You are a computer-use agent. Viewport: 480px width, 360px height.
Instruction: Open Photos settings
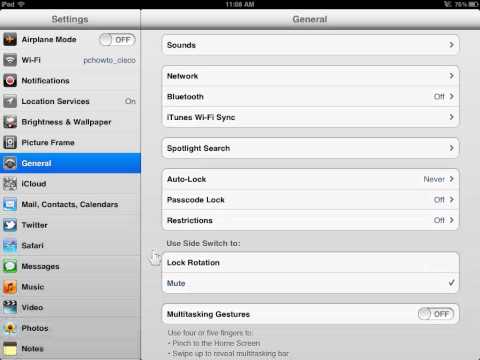[x=70, y=328]
